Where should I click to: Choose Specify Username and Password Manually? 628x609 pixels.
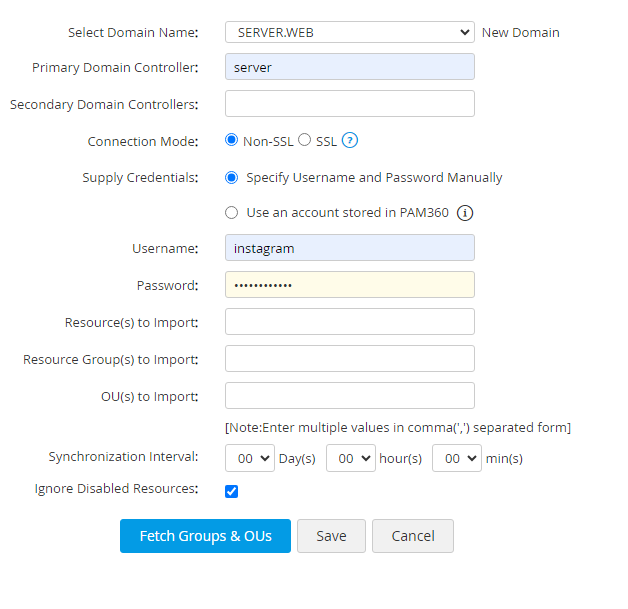232,178
